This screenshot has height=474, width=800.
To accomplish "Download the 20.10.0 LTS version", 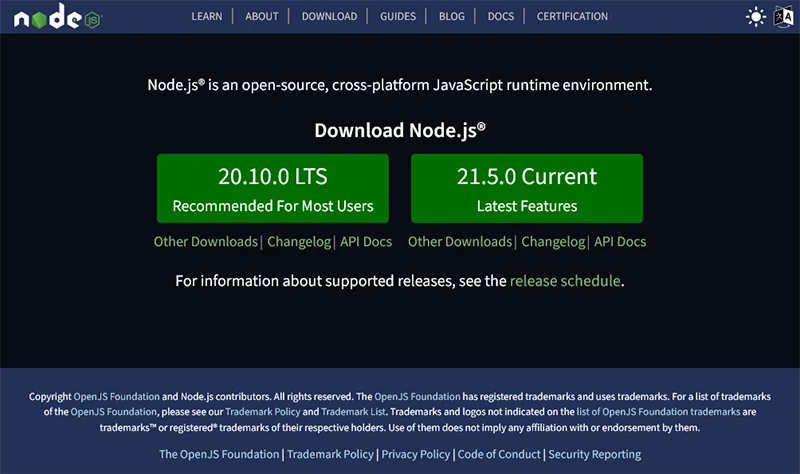I will coord(273,188).
